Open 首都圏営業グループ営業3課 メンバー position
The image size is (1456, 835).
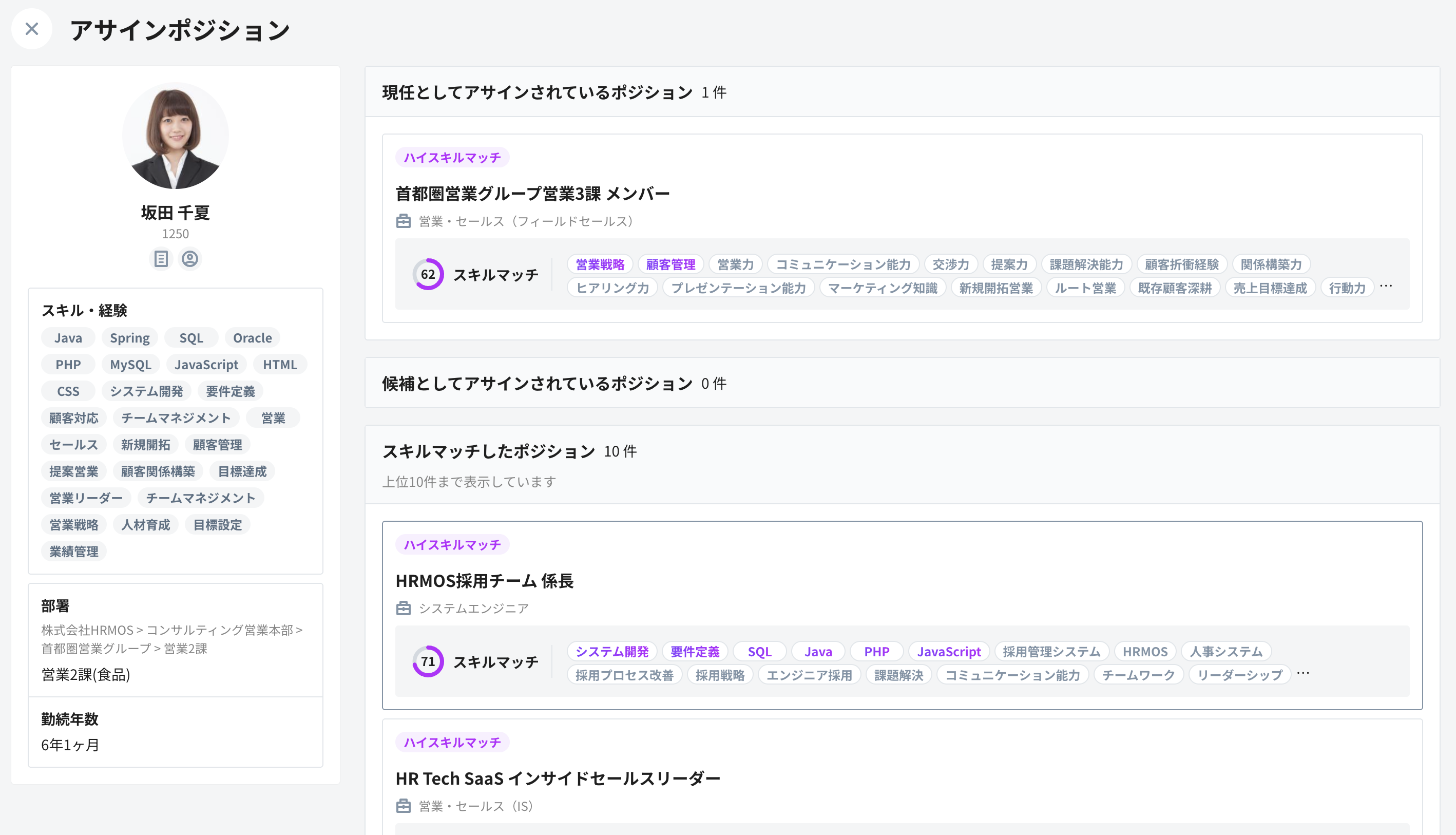click(532, 194)
